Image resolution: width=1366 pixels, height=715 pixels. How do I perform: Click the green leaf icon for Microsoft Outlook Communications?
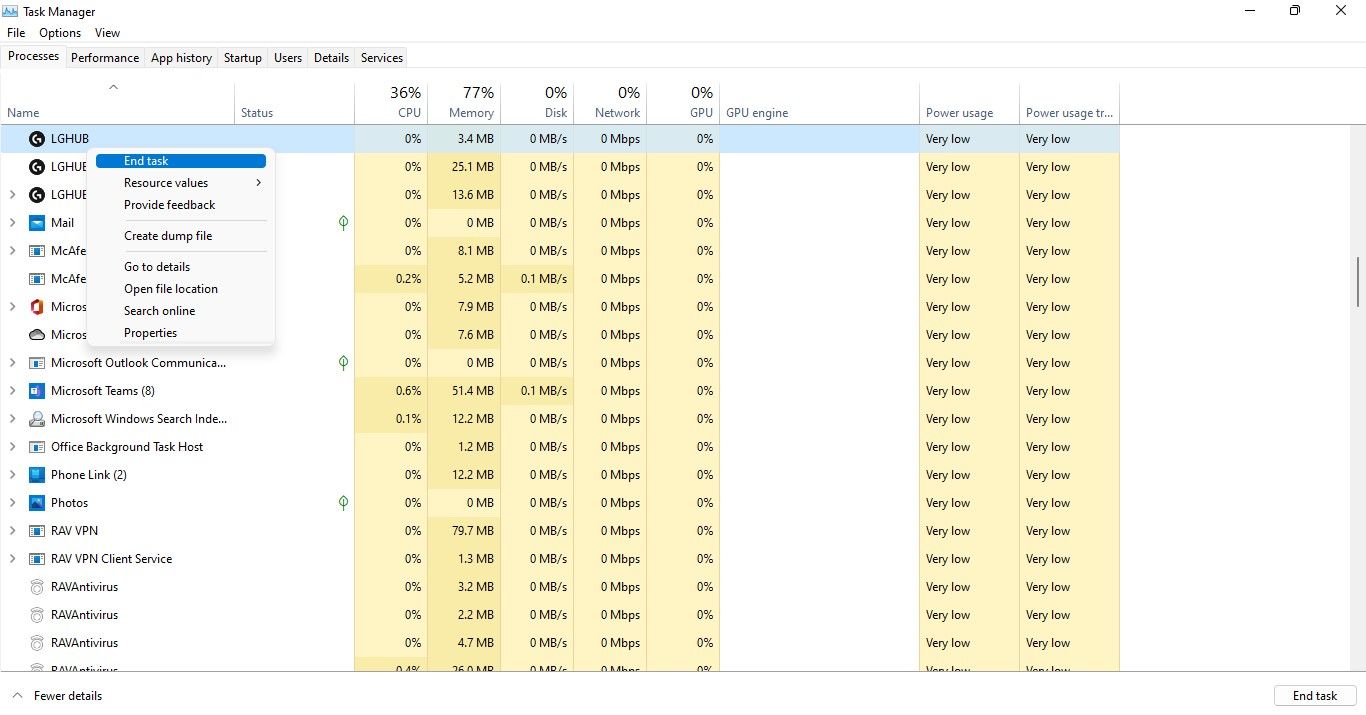click(343, 363)
